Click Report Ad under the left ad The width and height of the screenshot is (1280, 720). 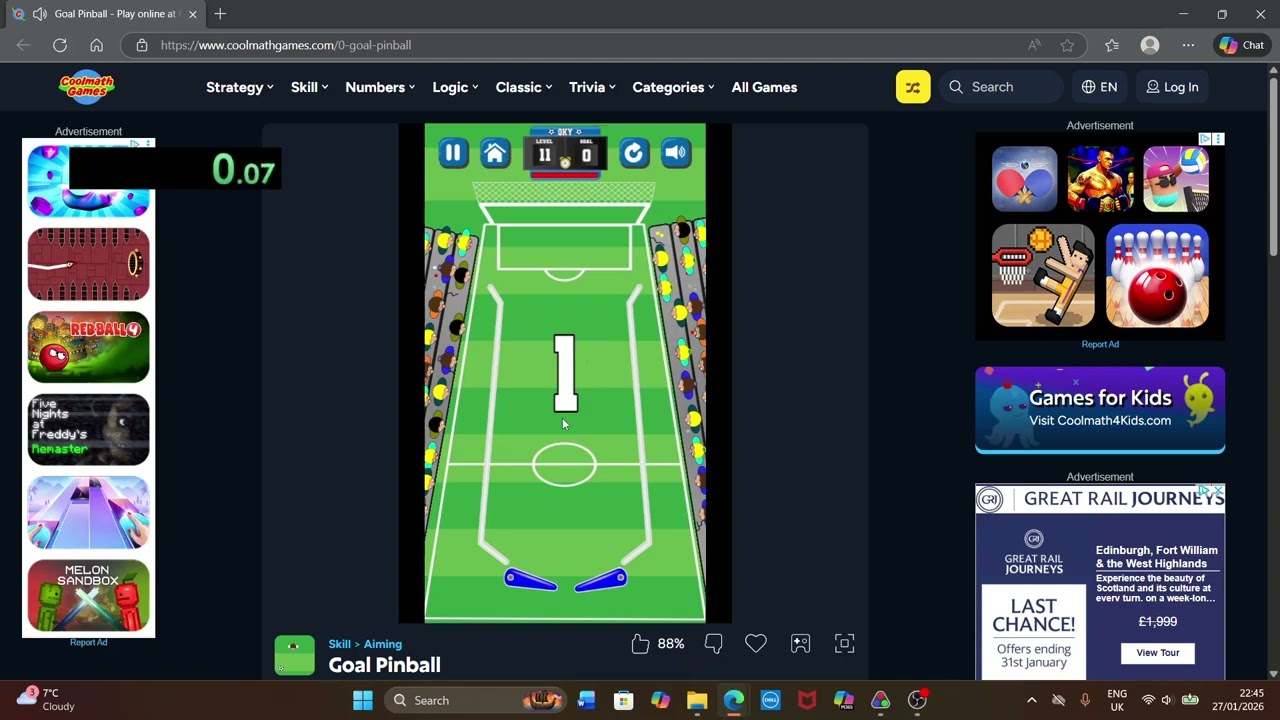pyautogui.click(x=88, y=642)
